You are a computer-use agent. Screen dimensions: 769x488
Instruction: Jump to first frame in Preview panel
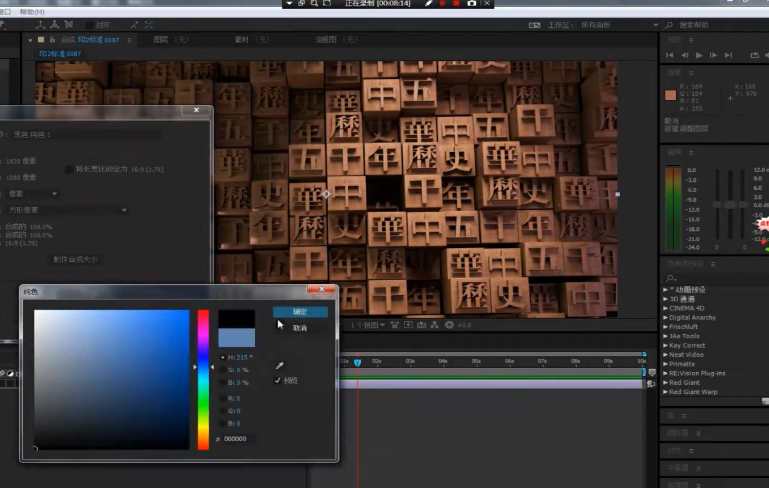tap(669, 55)
